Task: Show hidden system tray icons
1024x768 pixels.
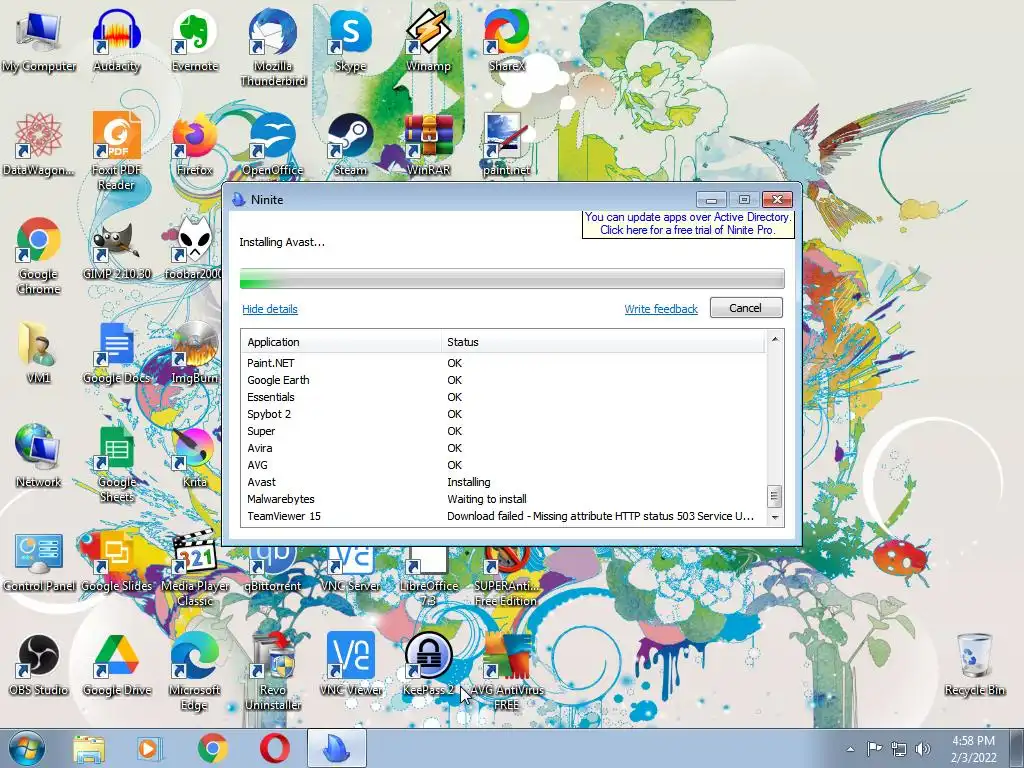Action: click(x=850, y=749)
